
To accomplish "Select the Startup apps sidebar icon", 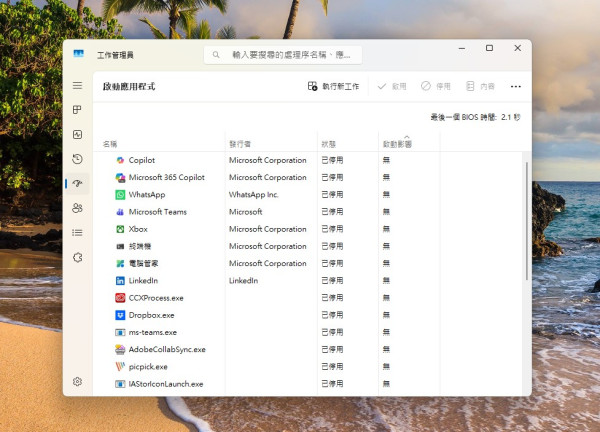I will (77, 183).
